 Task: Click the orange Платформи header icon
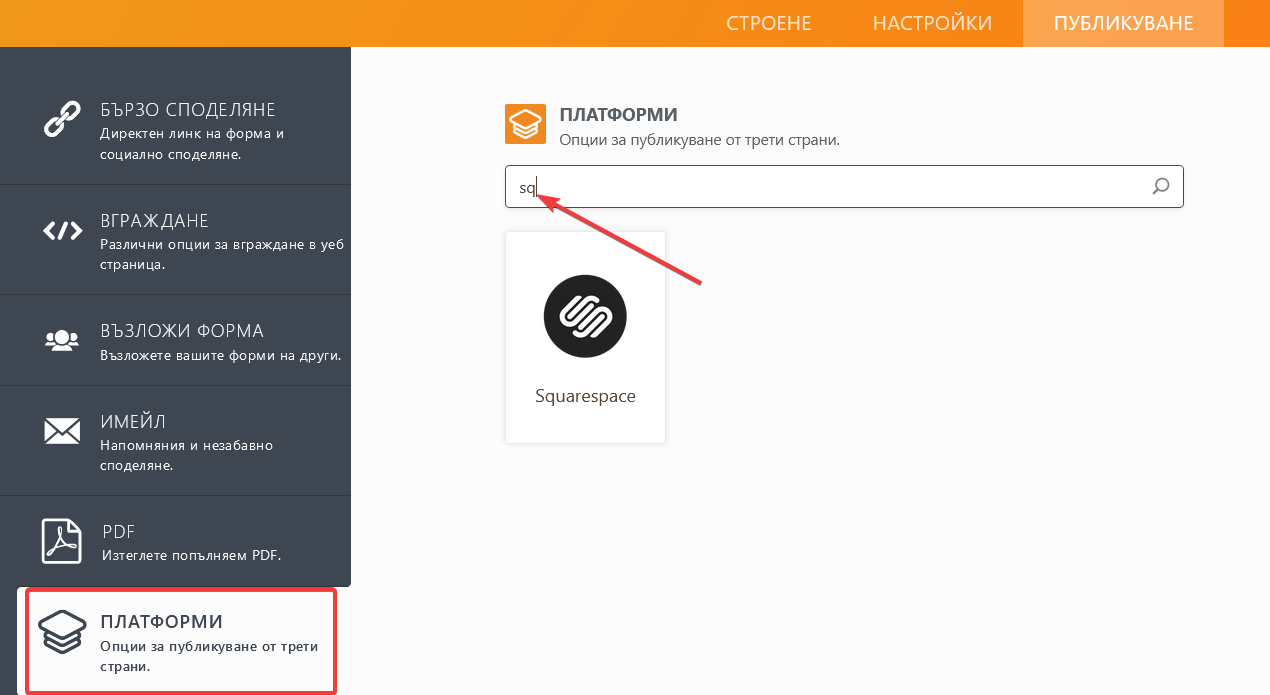[x=525, y=124]
